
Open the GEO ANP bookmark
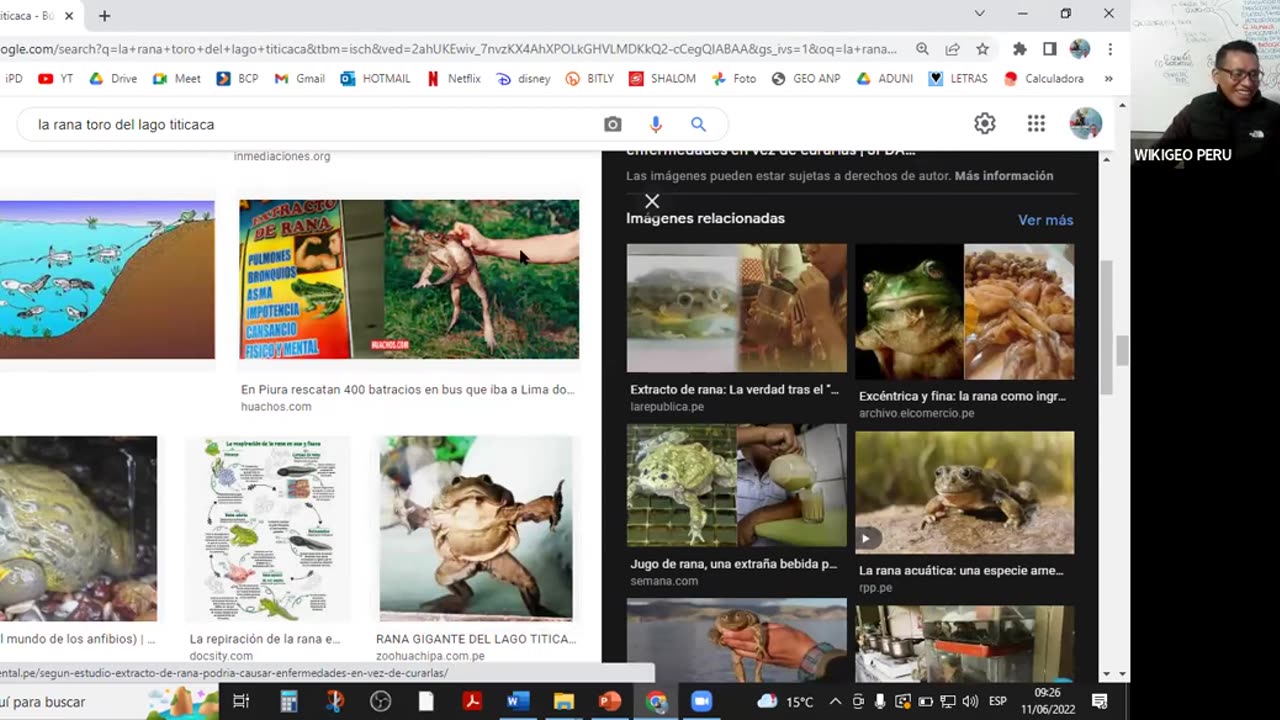[x=806, y=78]
